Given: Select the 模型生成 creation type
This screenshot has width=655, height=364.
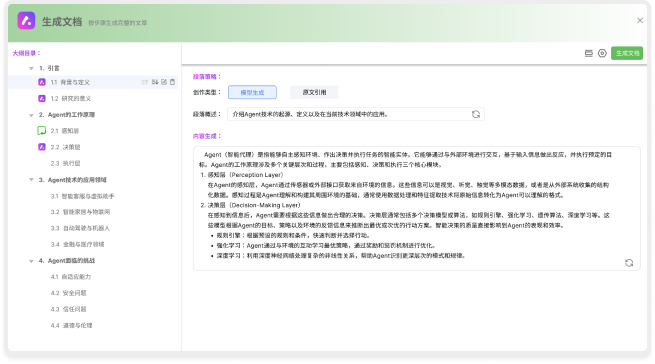Looking at the screenshot, I should tap(252, 92).
